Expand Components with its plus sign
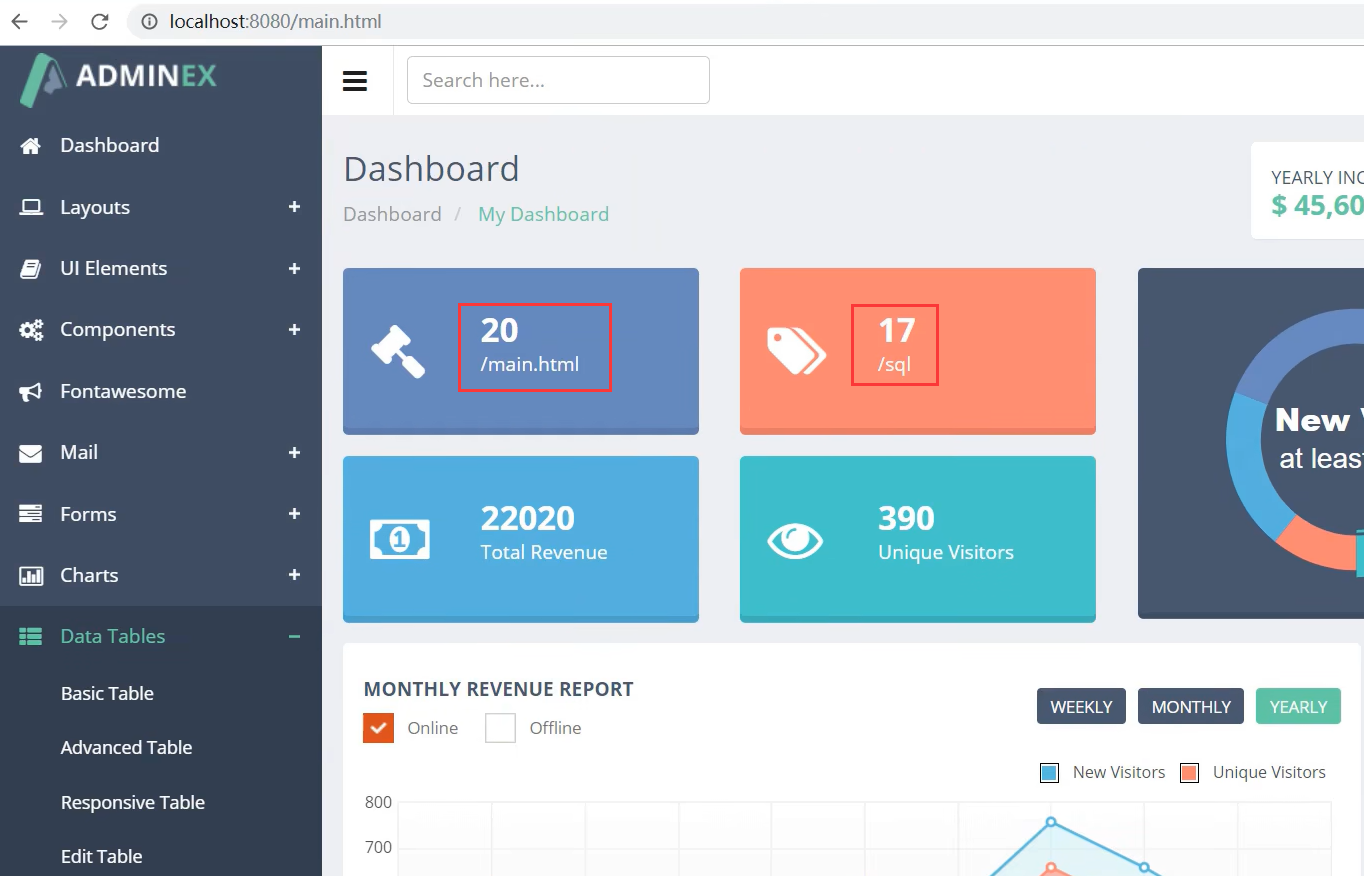 (294, 329)
